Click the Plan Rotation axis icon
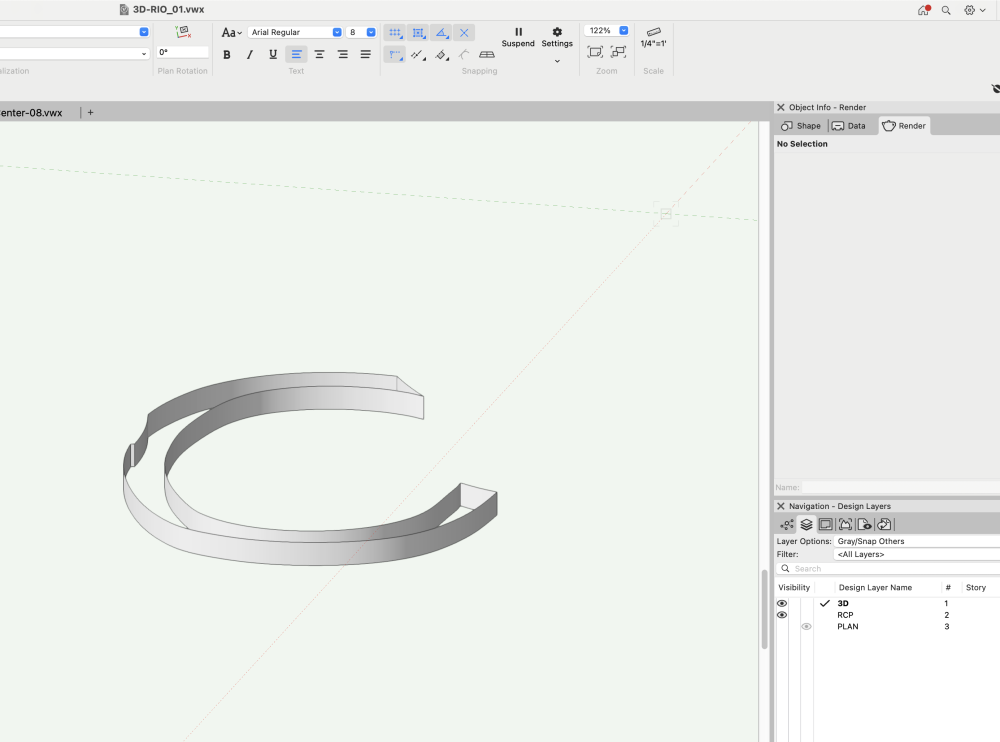The width and height of the screenshot is (1000, 742). 182,33
